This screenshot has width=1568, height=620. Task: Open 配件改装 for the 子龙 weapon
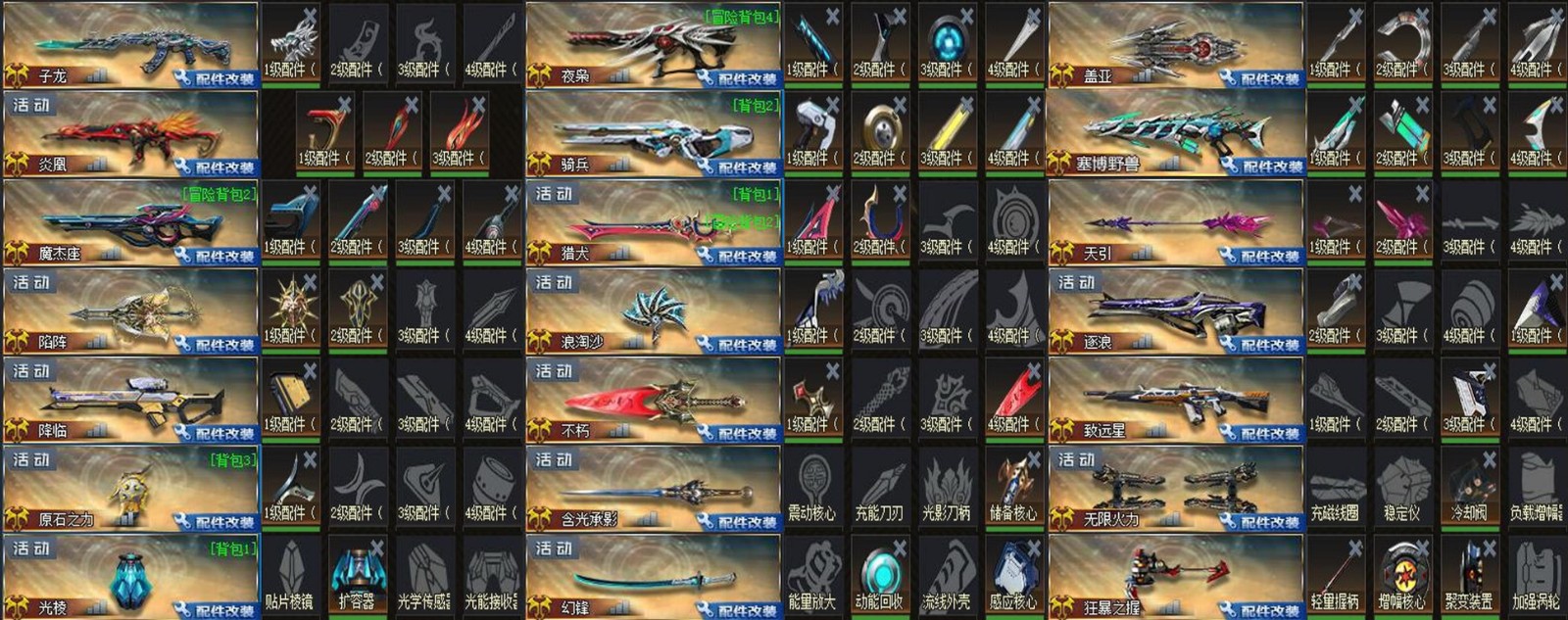pos(218,78)
